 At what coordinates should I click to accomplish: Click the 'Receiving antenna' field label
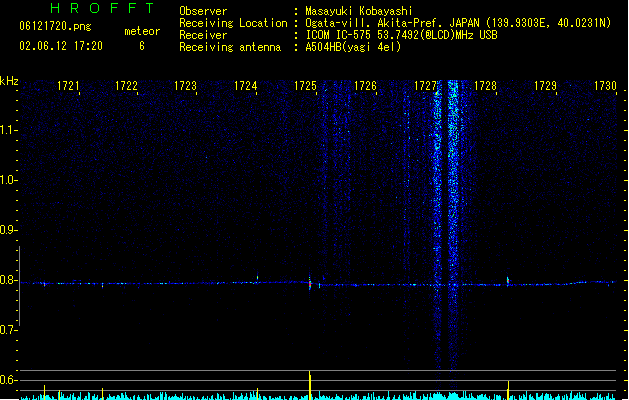tap(230, 47)
